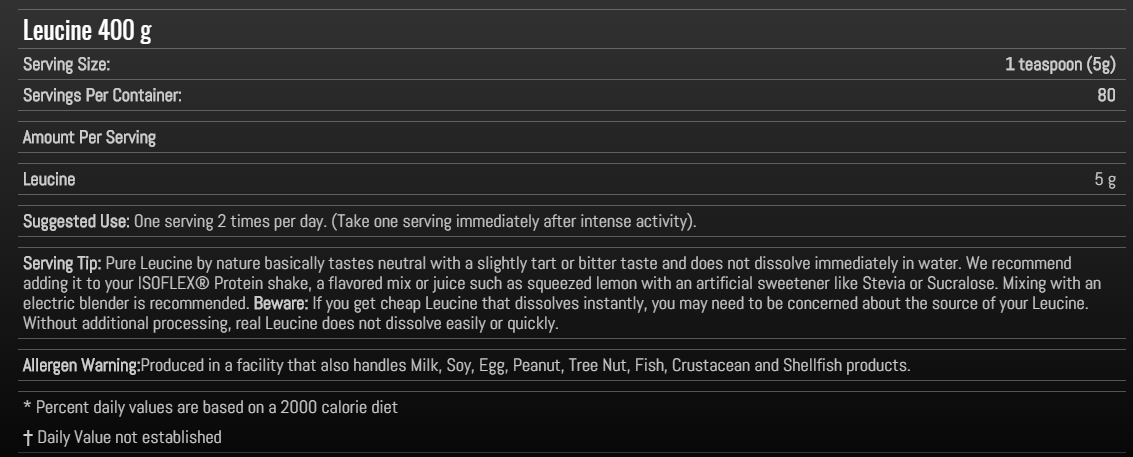Click the Allergen Warning bold label
The image size is (1133, 457).
(82, 365)
